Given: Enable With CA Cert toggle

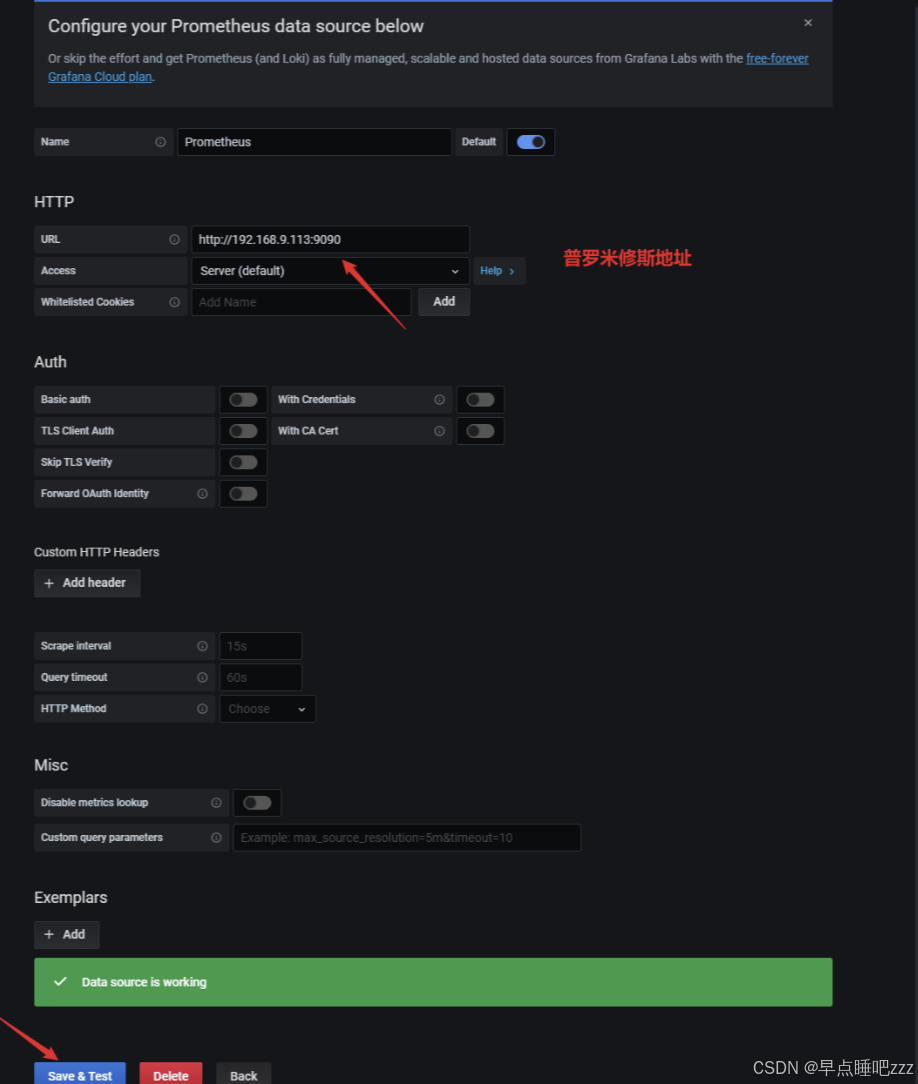Looking at the screenshot, I should 480,431.
